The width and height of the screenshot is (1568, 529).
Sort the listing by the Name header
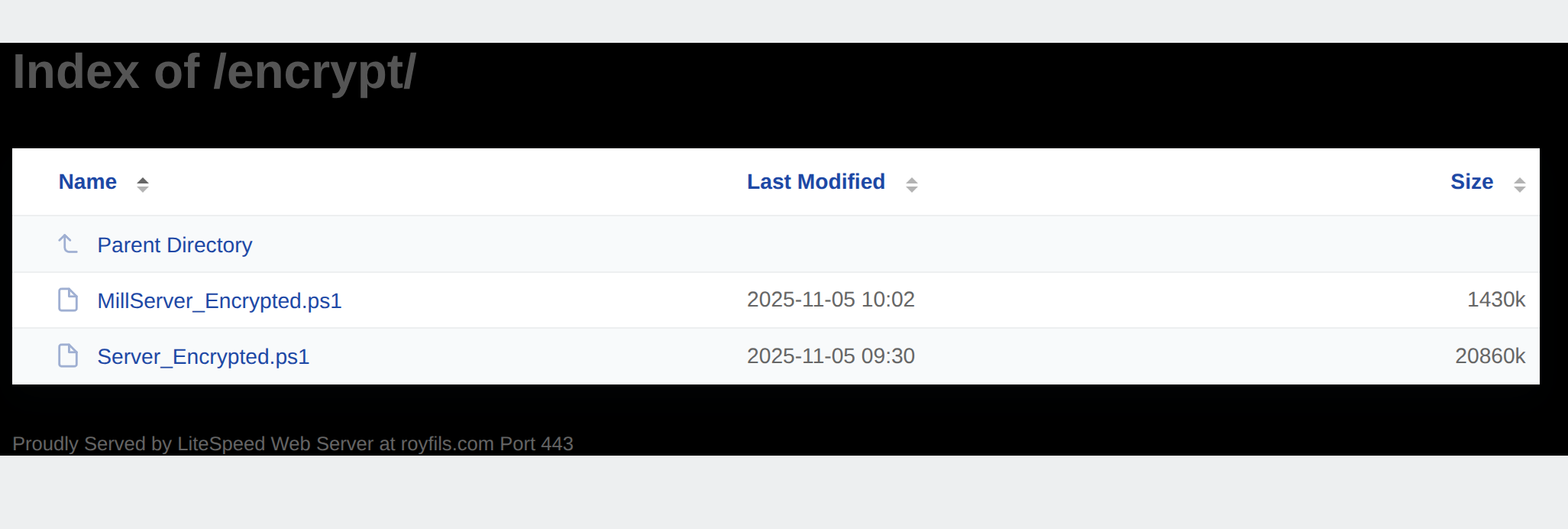pyautogui.click(x=88, y=182)
